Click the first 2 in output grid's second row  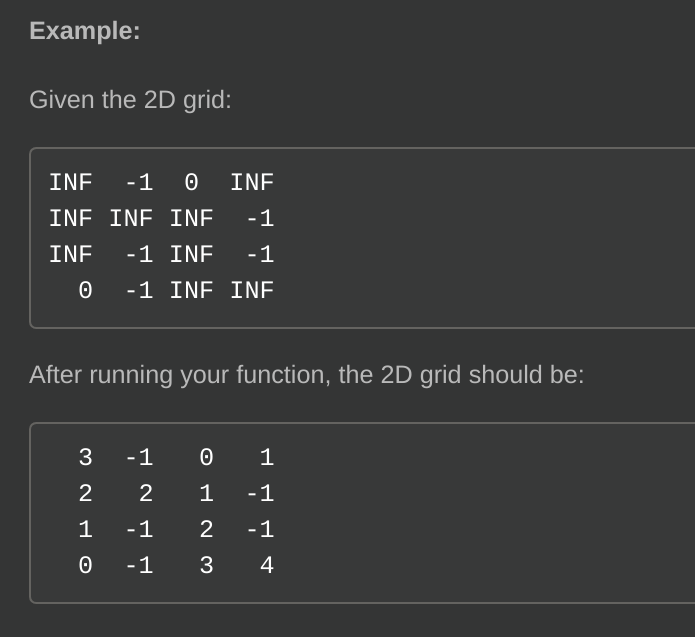tap(86, 494)
